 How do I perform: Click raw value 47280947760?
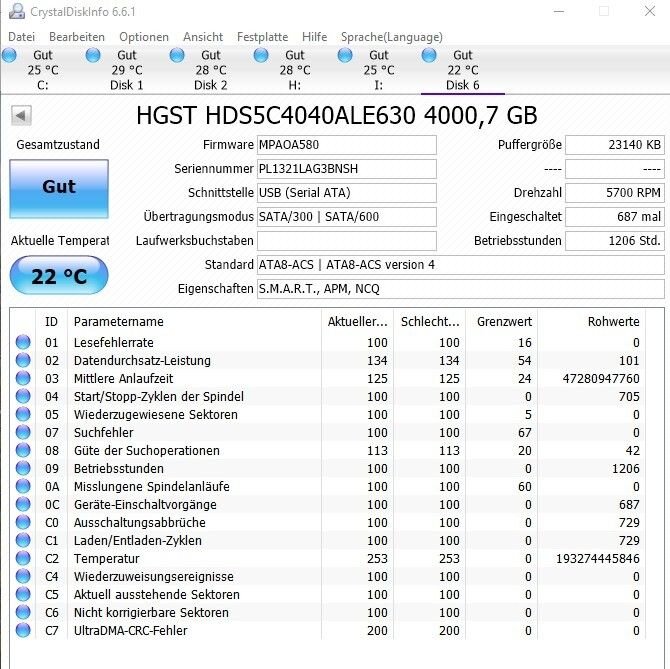(x=601, y=379)
